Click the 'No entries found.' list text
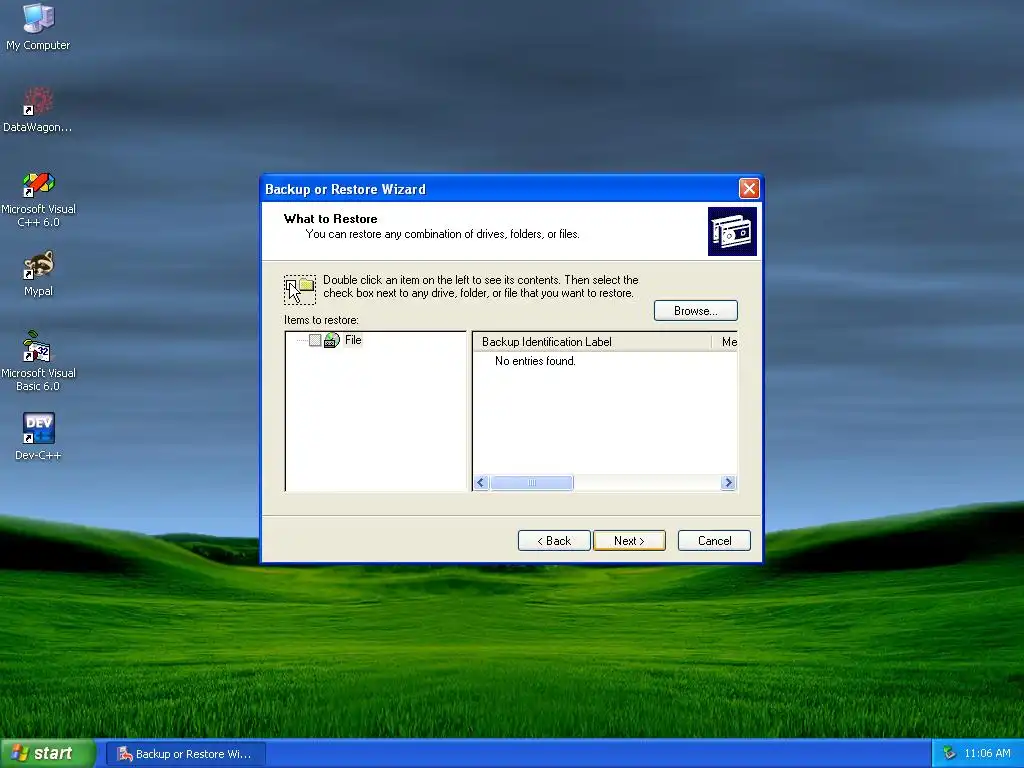 pos(535,361)
